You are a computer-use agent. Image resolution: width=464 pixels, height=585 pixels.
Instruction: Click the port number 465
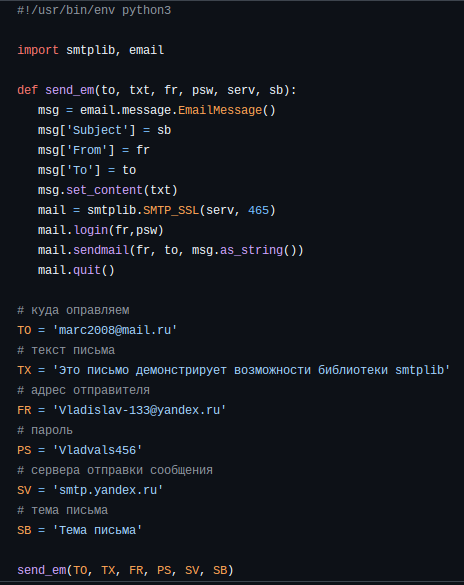tap(258, 210)
